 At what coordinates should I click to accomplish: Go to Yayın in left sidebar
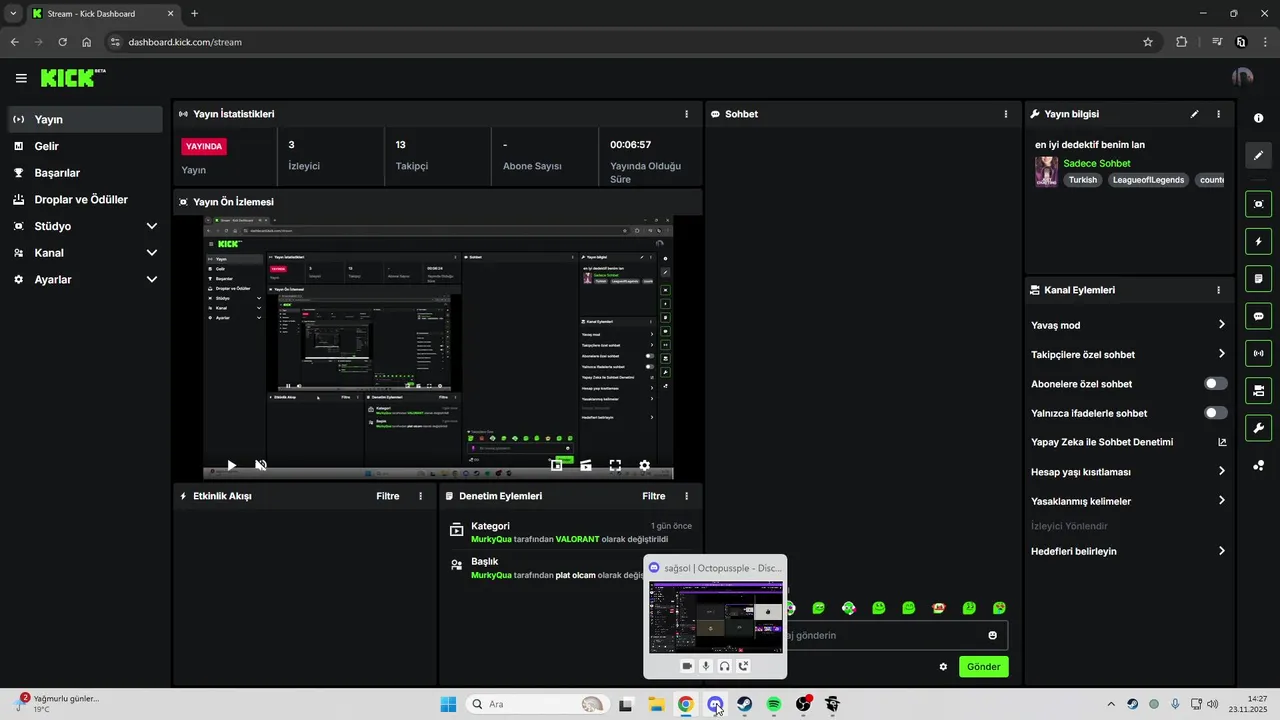coord(84,119)
